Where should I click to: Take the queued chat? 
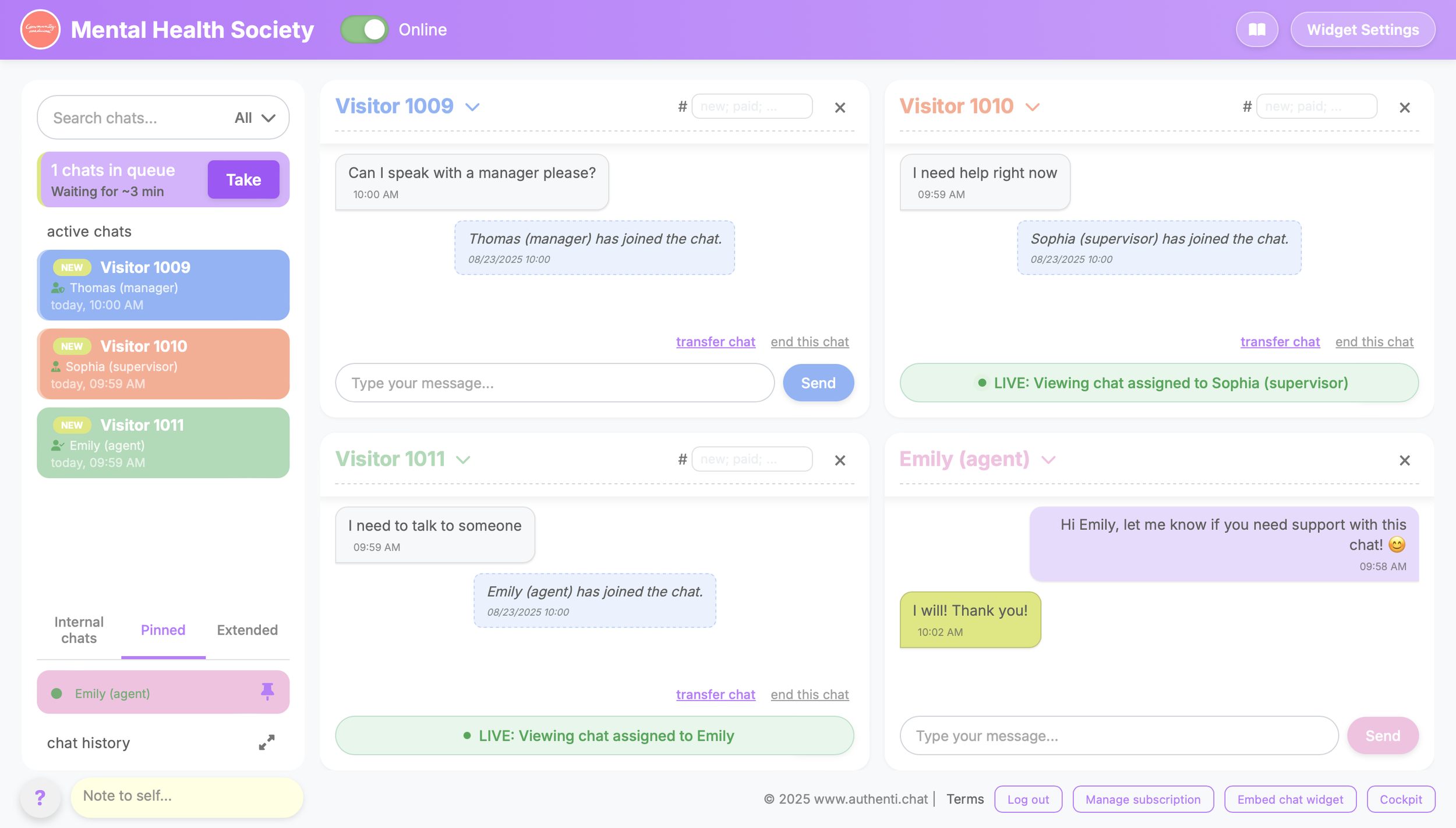click(243, 179)
